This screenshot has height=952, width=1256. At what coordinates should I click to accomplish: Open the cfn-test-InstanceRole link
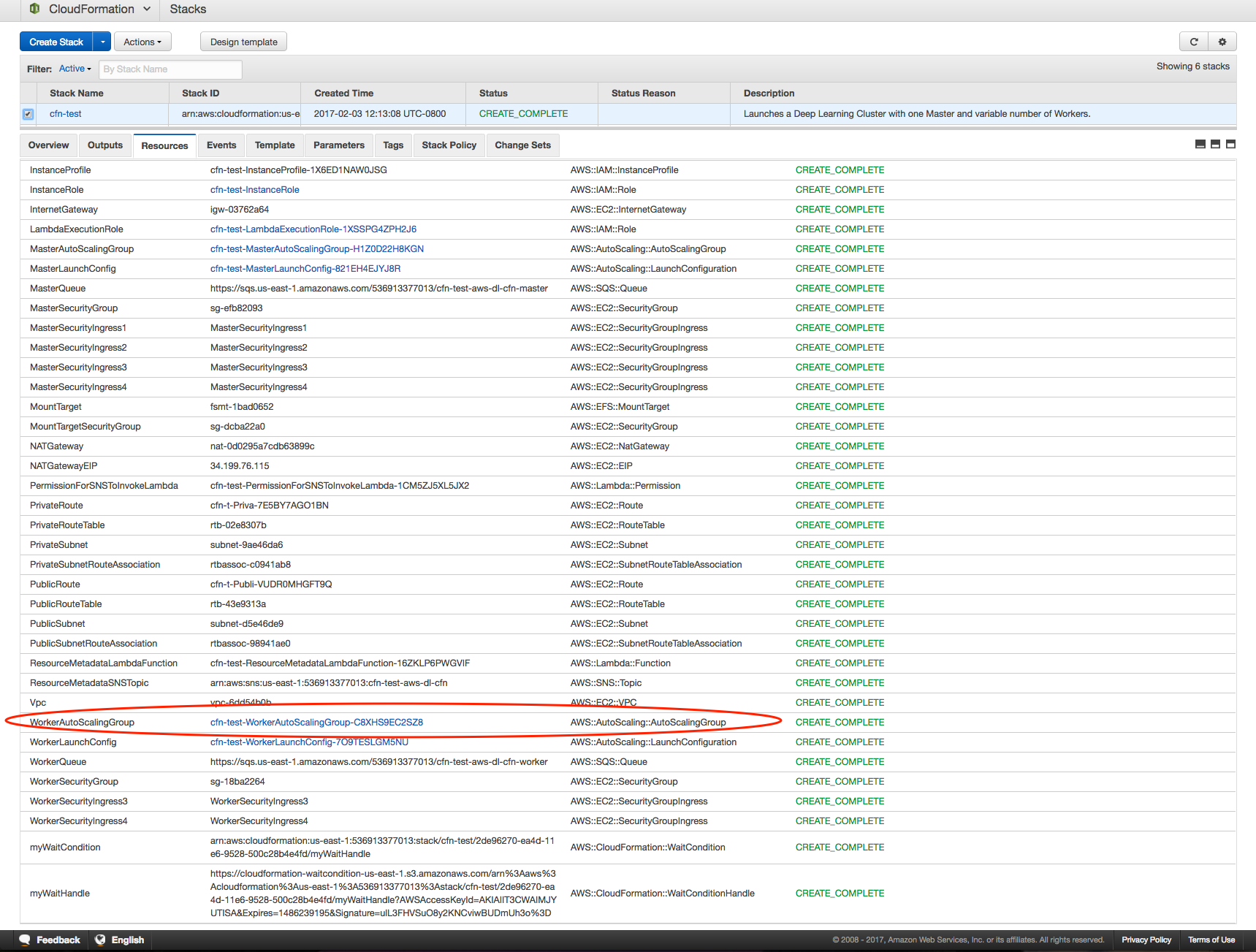coord(255,190)
